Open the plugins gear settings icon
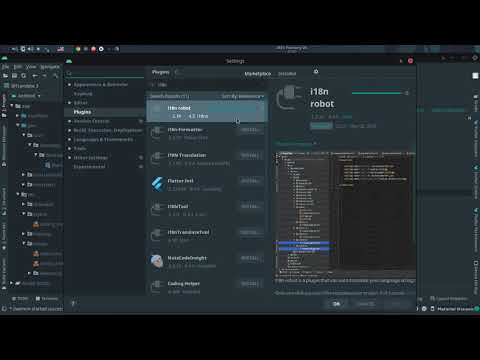Image resolution: width=480 pixels, height=360 pixels. point(316,72)
